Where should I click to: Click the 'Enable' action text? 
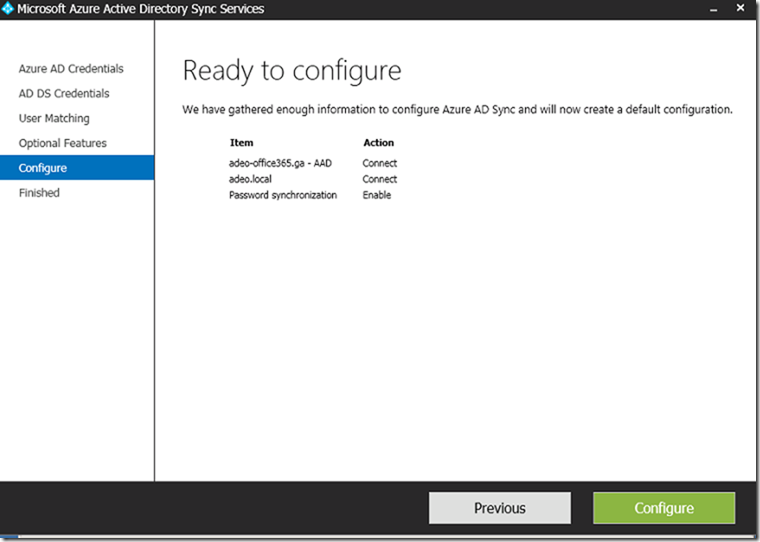(377, 195)
